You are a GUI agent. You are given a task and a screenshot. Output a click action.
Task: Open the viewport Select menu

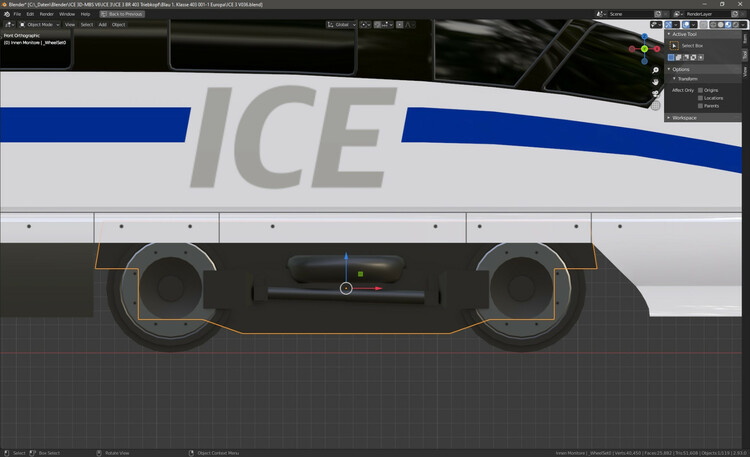pos(87,24)
